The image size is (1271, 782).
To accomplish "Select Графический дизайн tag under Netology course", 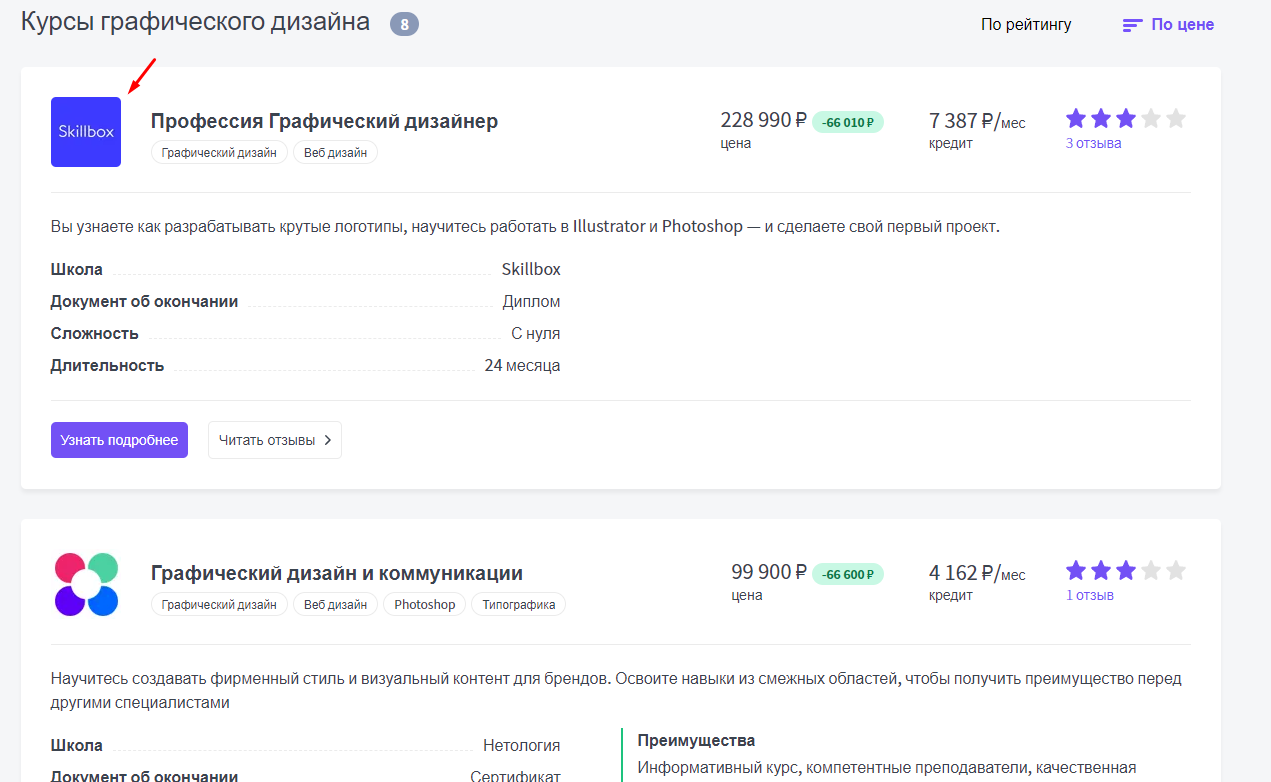I will (x=219, y=605).
